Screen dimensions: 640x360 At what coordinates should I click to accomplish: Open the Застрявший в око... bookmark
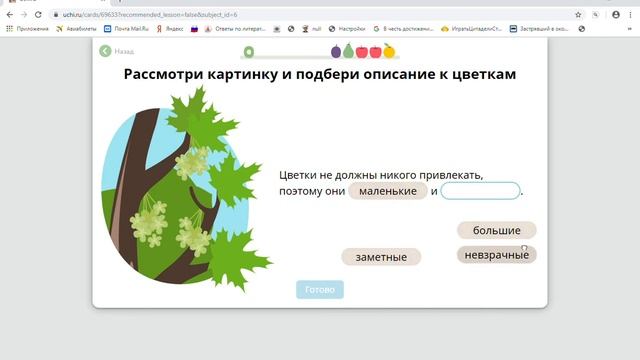pos(539,29)
